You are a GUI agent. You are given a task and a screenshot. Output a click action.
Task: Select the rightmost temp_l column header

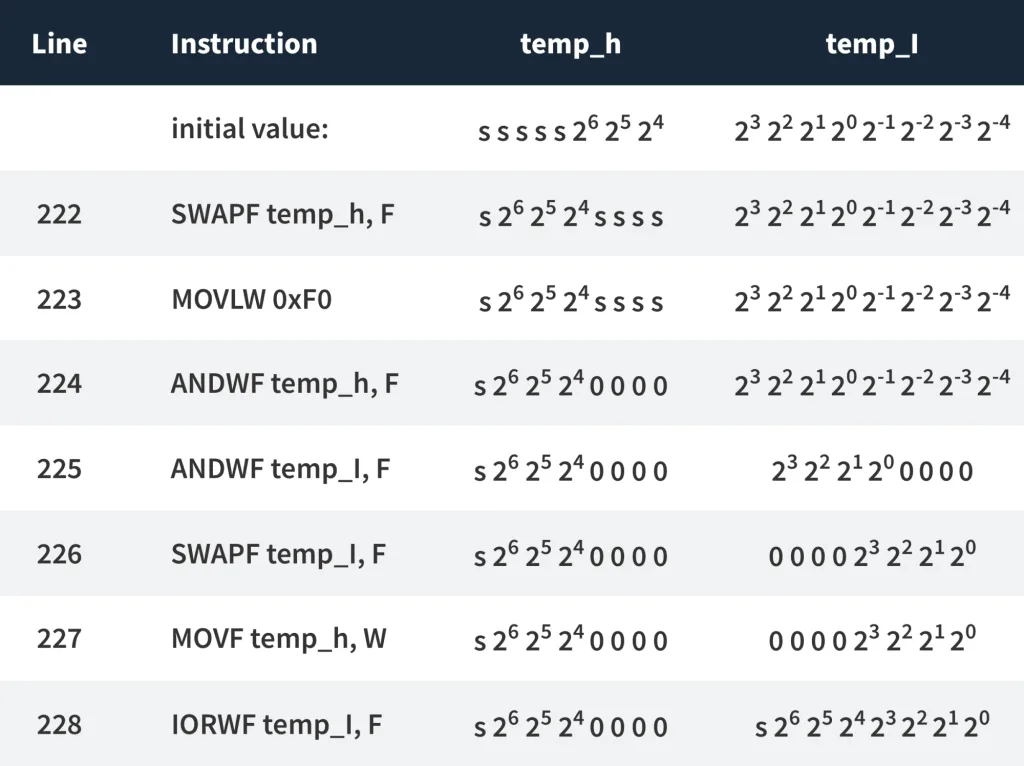pyautogui.click(x=871, y=44)
